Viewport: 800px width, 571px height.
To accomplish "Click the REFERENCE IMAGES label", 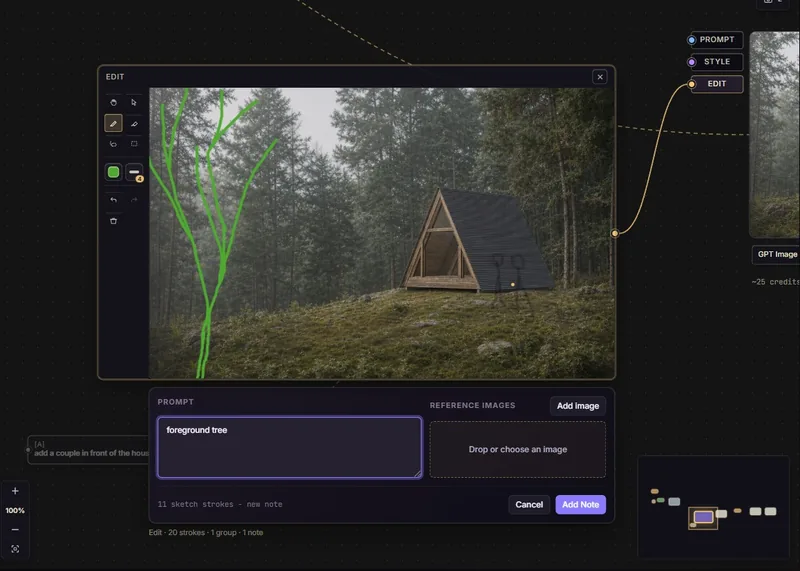I will click(472, 405).
